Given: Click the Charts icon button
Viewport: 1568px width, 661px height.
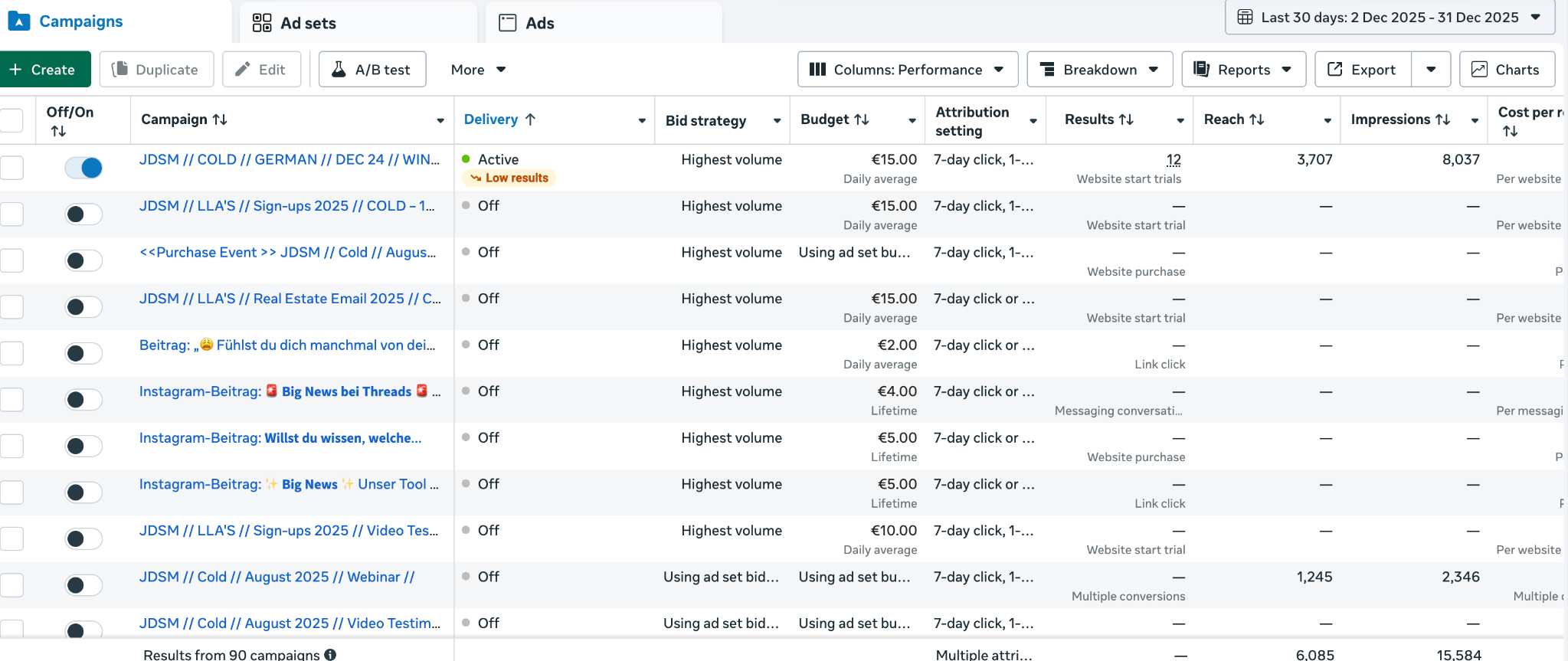Looking at the screenshot, I should pos(1480,70).
